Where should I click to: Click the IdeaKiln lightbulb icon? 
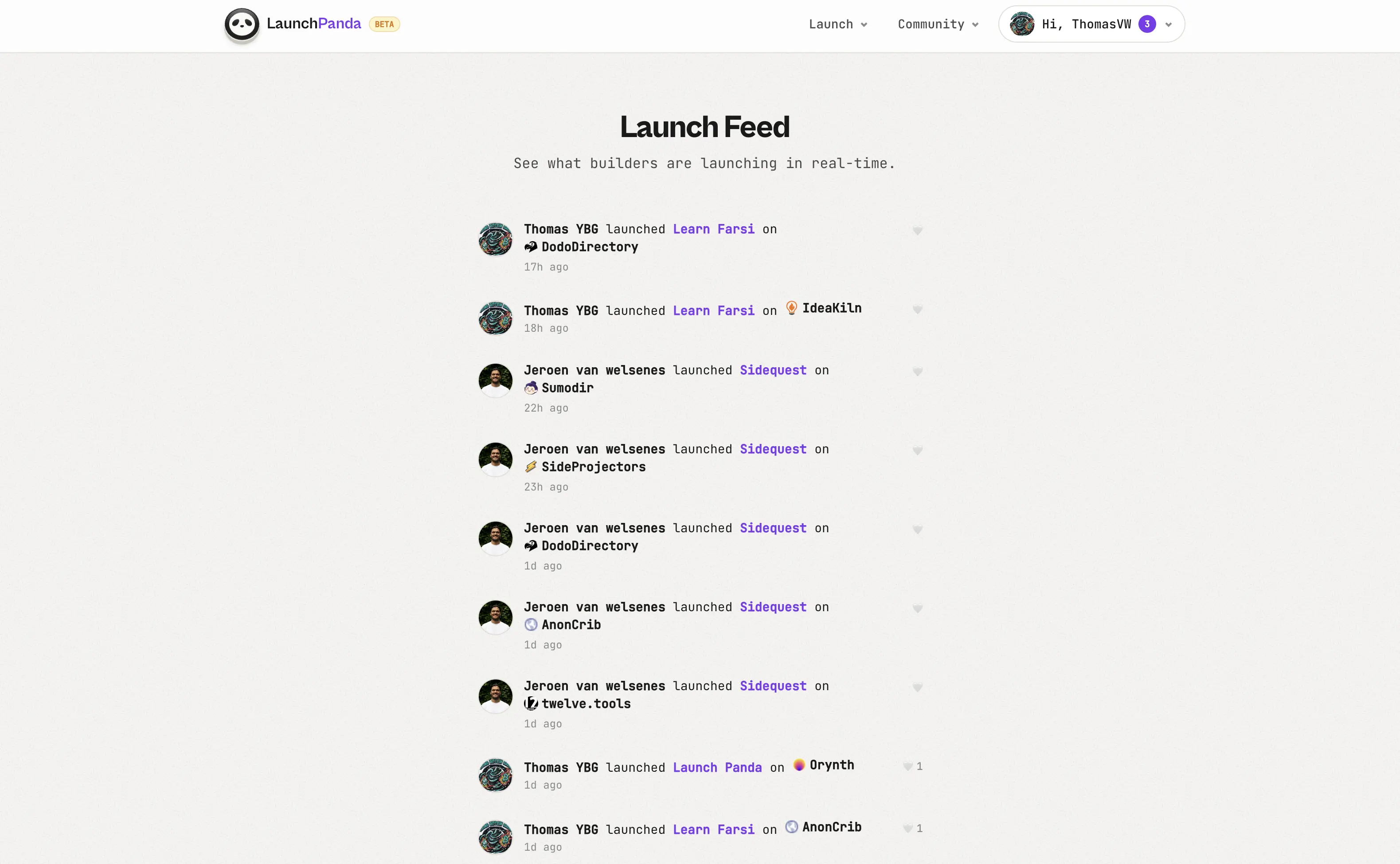(791, 308)
